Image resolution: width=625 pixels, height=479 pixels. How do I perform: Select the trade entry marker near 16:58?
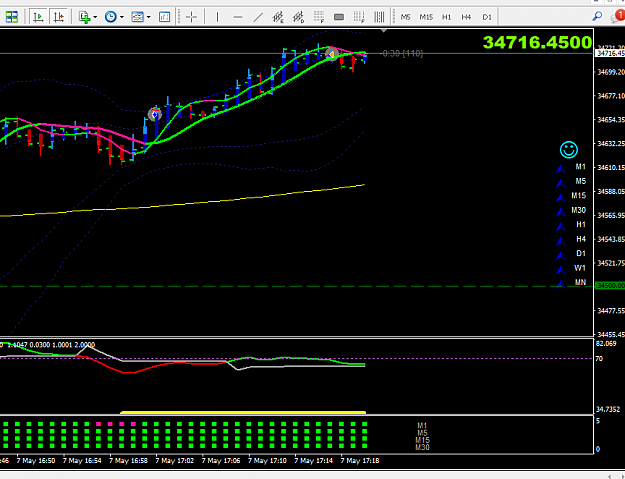(x=154, y=115)
